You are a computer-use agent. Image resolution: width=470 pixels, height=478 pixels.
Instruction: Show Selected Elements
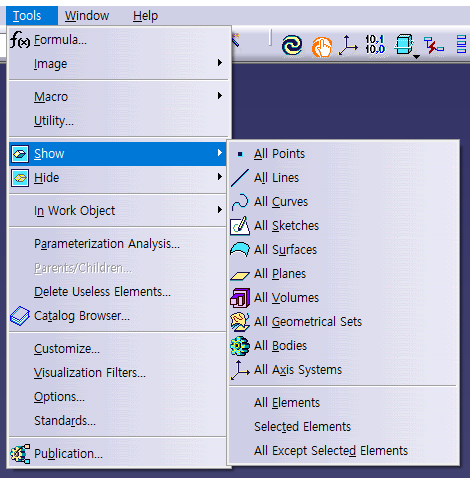[x=343, y=427]
